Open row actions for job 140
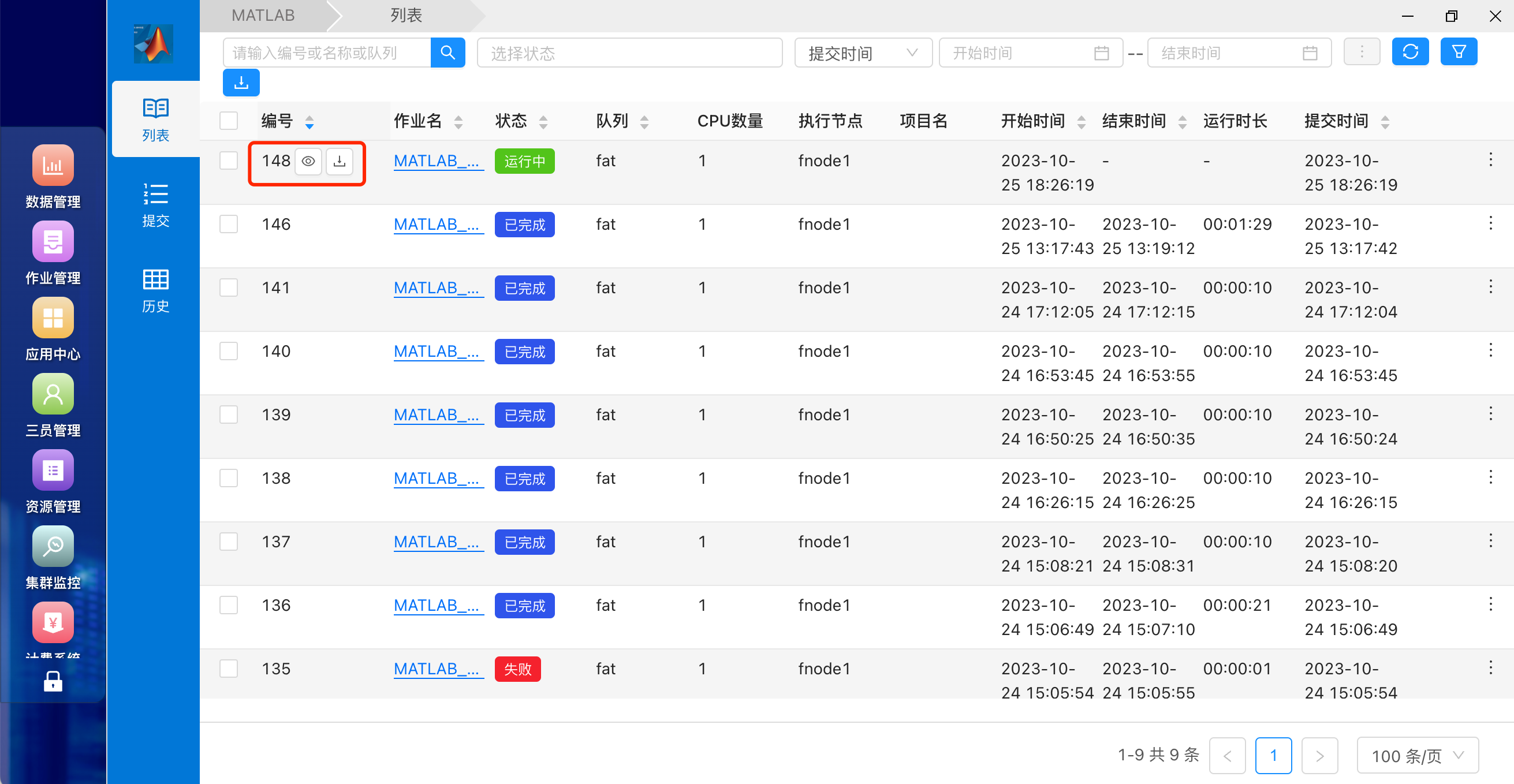Screen dimensions: 1514x784 pyautogui.click(x=1490, y=350)
